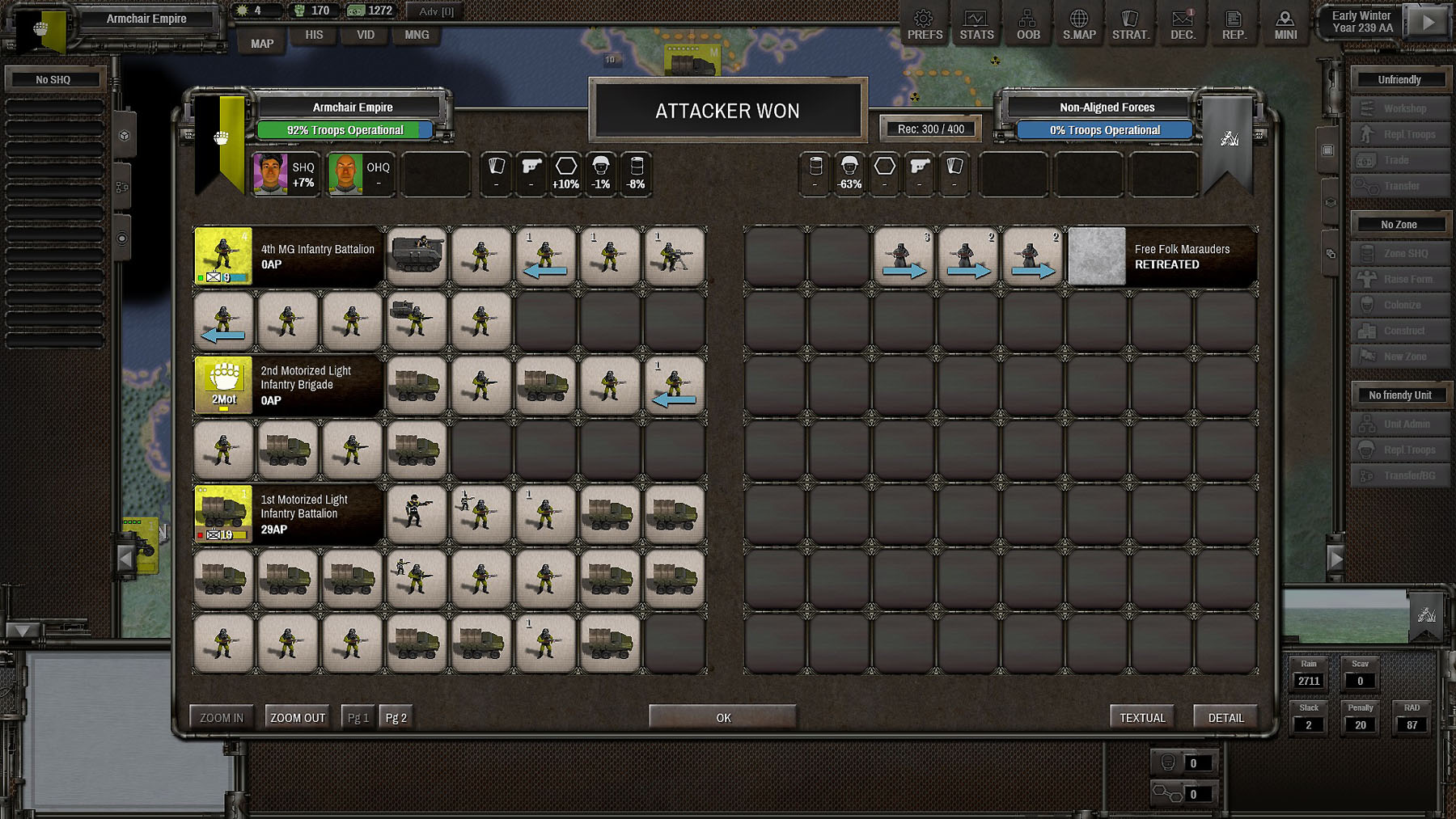
Task: Click the 92% Troops Operational bar
Action: point(345,130)
